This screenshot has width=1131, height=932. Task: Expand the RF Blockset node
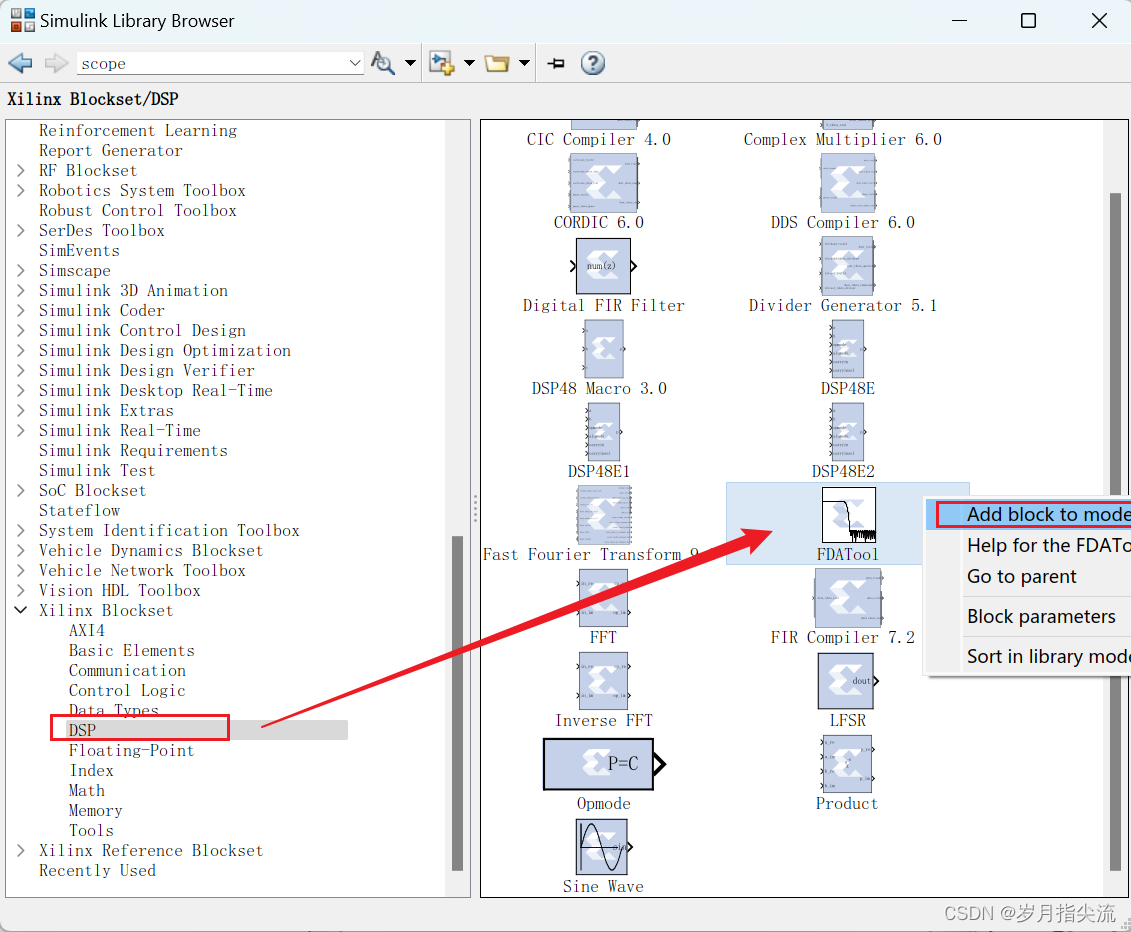pos(21,170)
